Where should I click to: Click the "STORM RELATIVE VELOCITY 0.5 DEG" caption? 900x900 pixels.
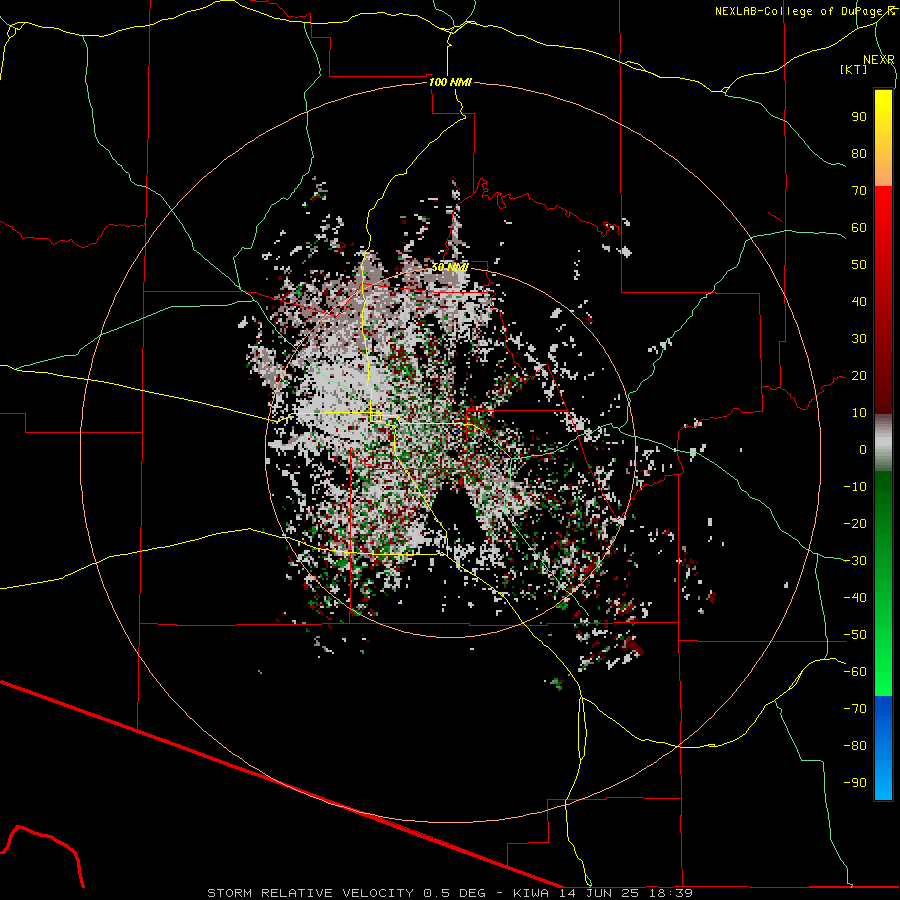pyautogui.click(x=346, y=893)
